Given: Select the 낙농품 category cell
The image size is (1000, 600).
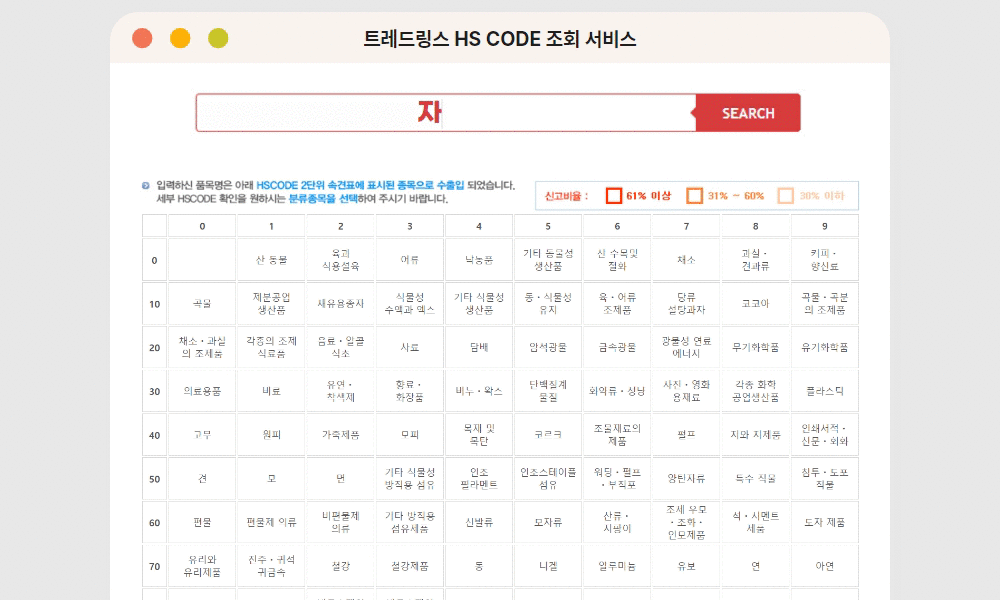Looking at the screenshot, I should point(479,260).
